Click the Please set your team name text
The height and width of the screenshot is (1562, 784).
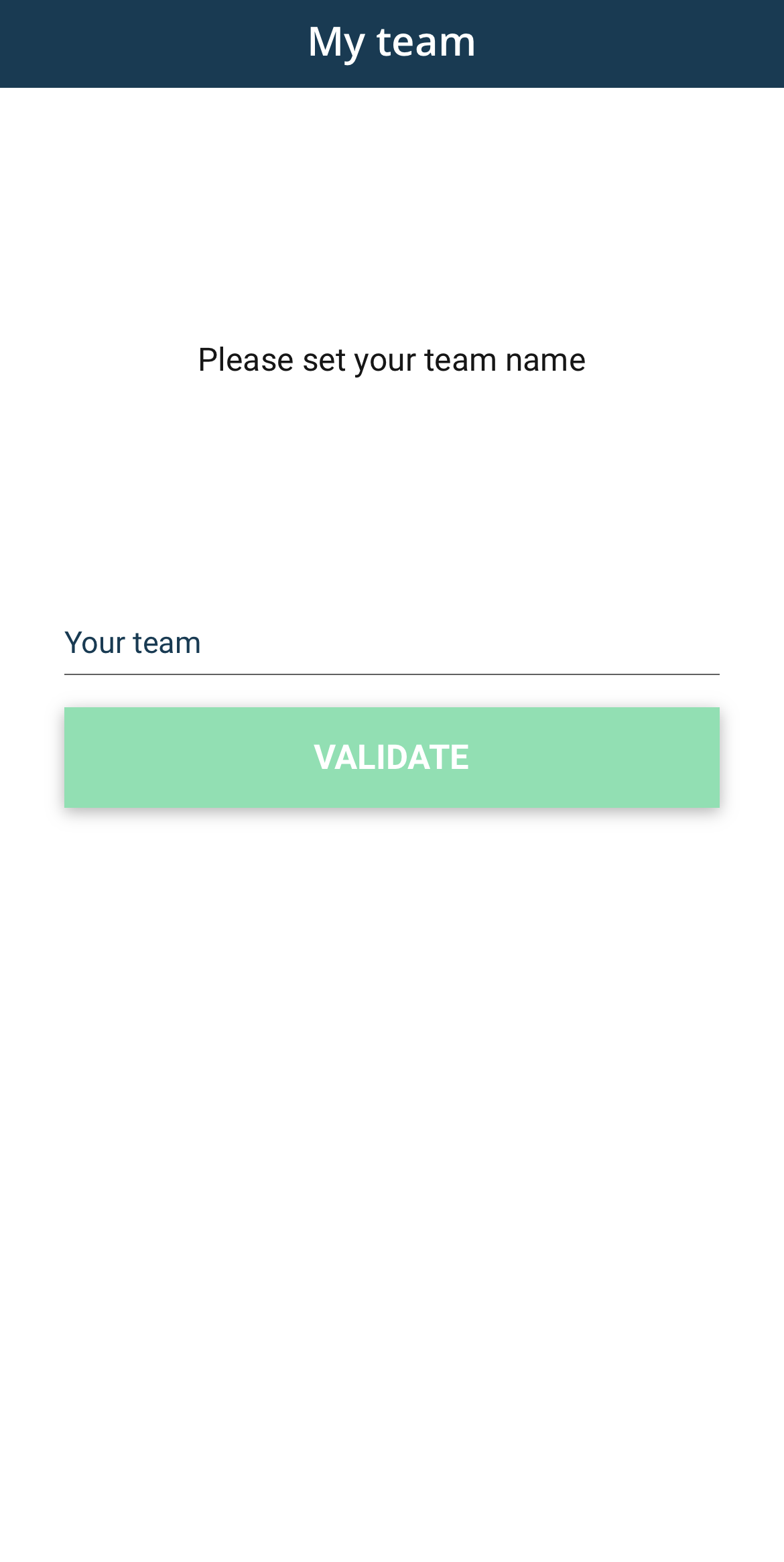(392, 360)
